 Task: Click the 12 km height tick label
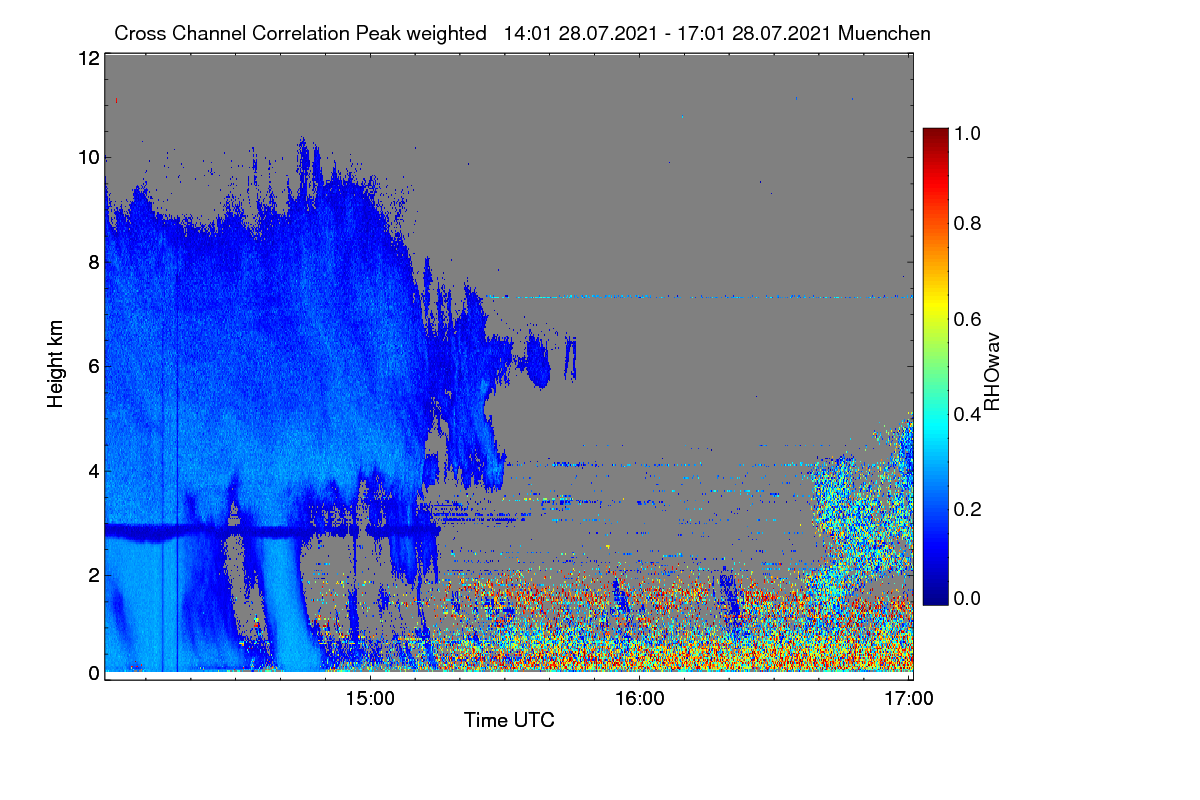click(88, 58)
